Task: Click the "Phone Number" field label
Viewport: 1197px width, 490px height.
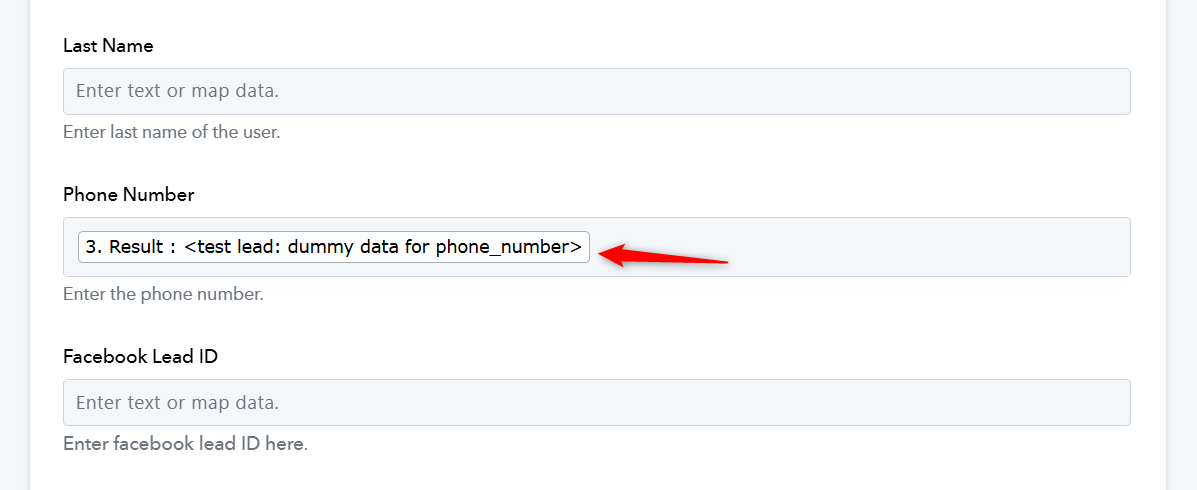Action: point(128,194)
